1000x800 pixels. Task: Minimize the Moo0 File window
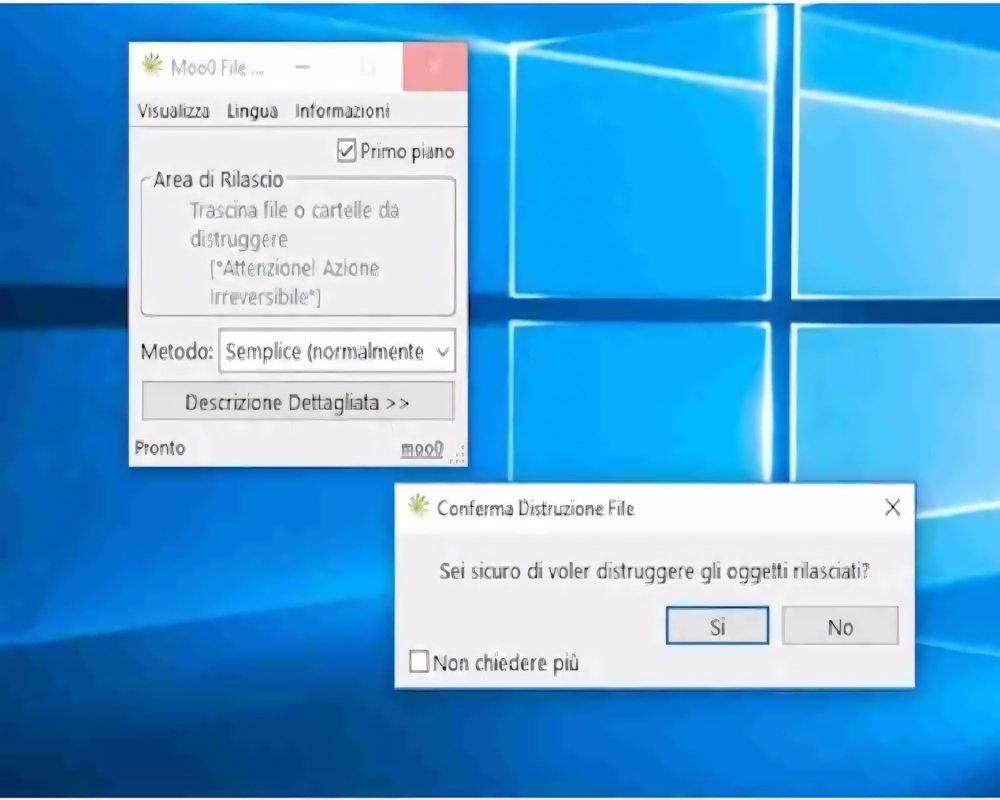pyautogui.click(x=303, y=66)
